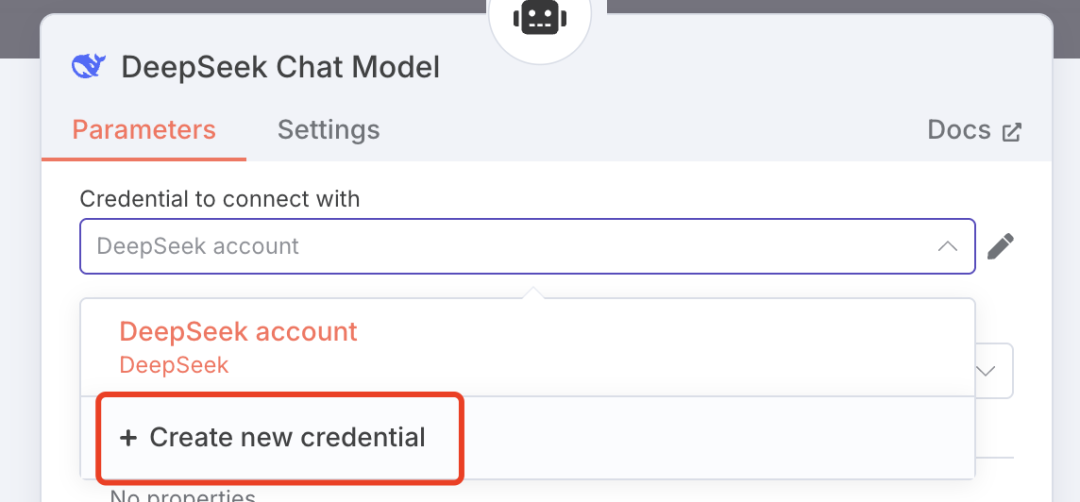Click the DeepSeek Chat Model title to rename

(280, 67)
